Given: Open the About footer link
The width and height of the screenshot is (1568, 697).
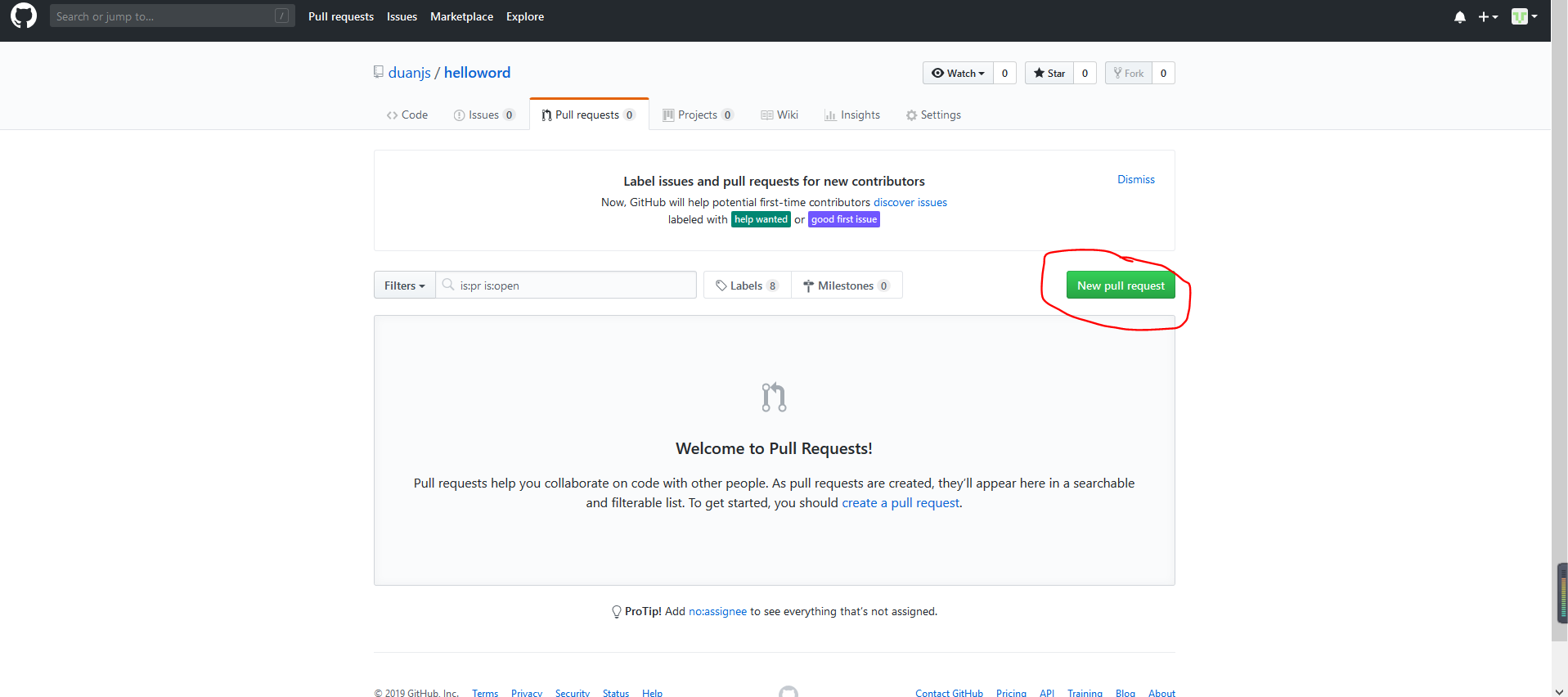Looking at the screenshot, I should (1161, 693).
